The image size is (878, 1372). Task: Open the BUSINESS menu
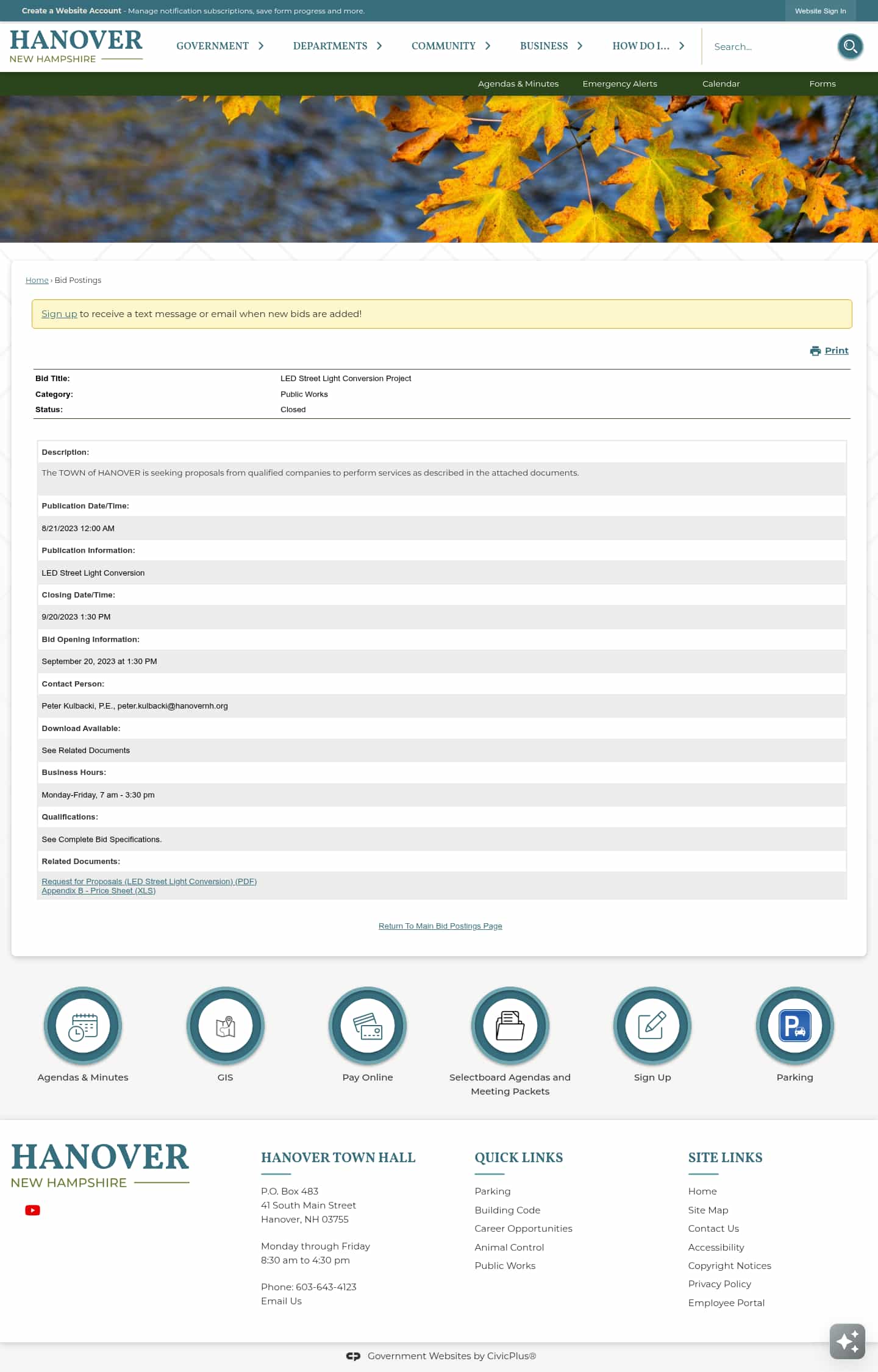pyautogui.click(x=544, y=46)
